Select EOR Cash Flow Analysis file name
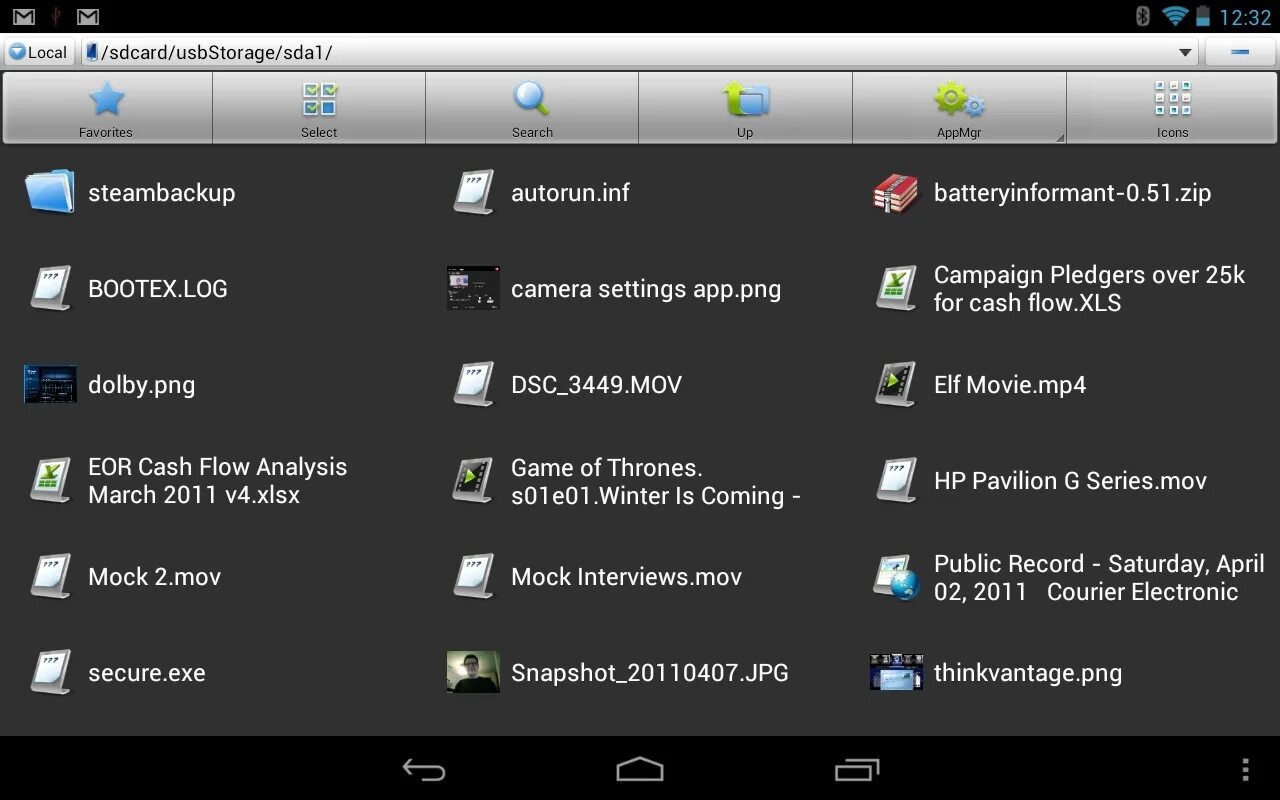The width and height of the screenshot is (1280, 800). (218, 481)
